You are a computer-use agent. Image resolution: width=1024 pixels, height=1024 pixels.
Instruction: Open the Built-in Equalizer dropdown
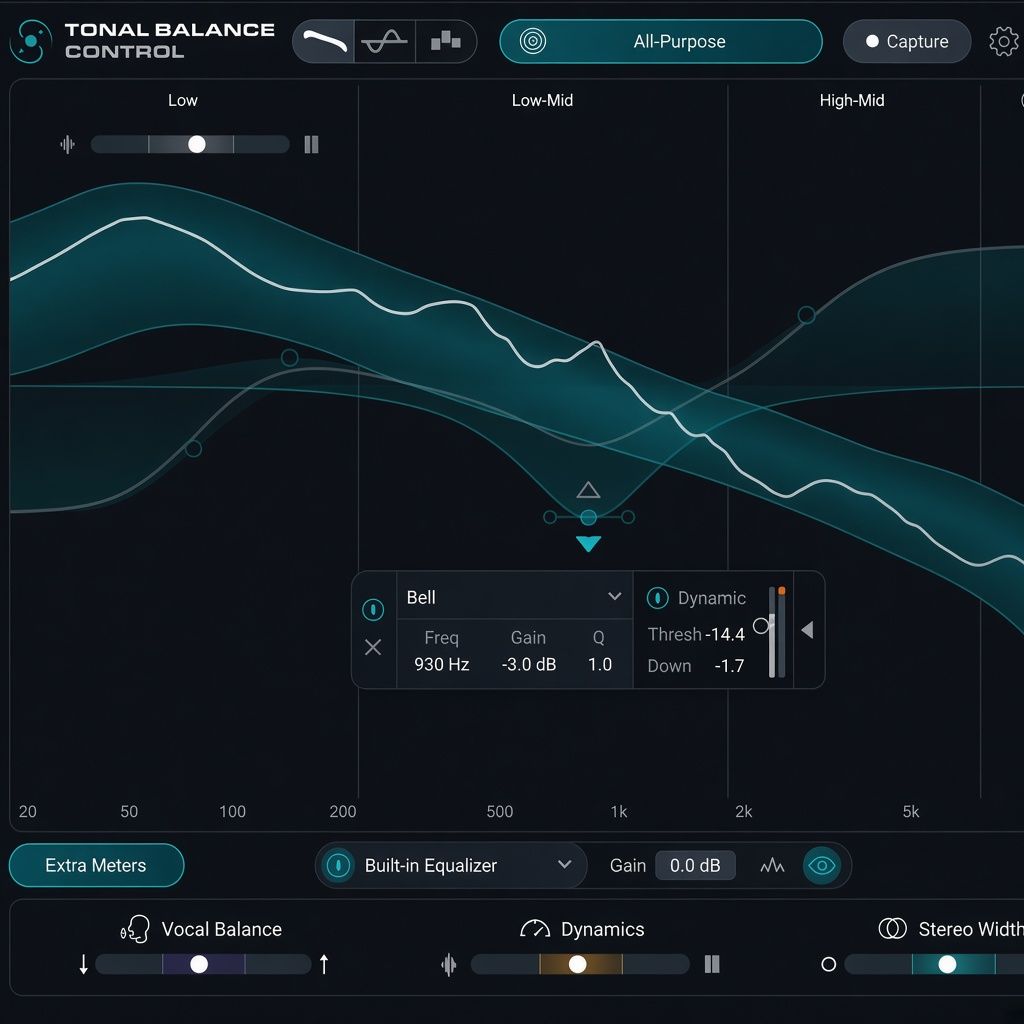tap(468, 865)
